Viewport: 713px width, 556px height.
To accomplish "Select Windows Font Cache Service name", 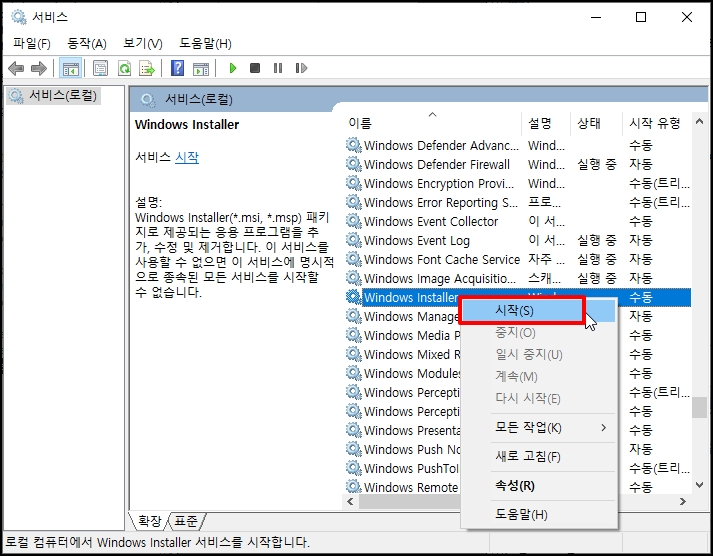I will pyautogui.click(x=442, y=259).
